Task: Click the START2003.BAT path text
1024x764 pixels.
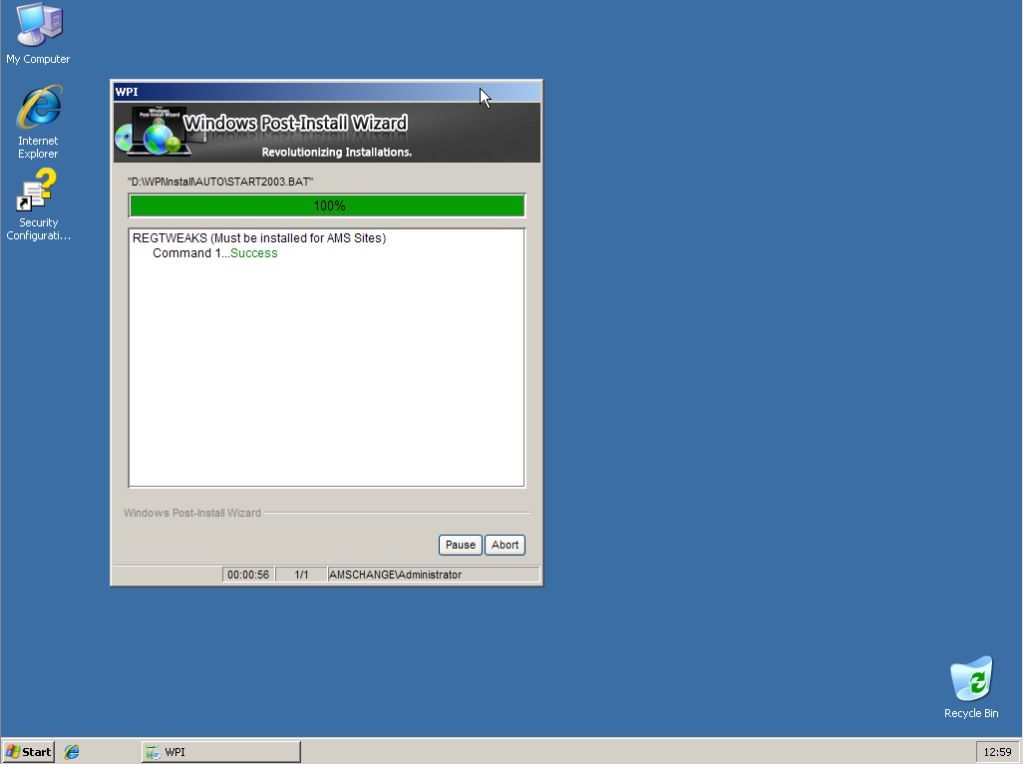Action: tap(221, 181)
